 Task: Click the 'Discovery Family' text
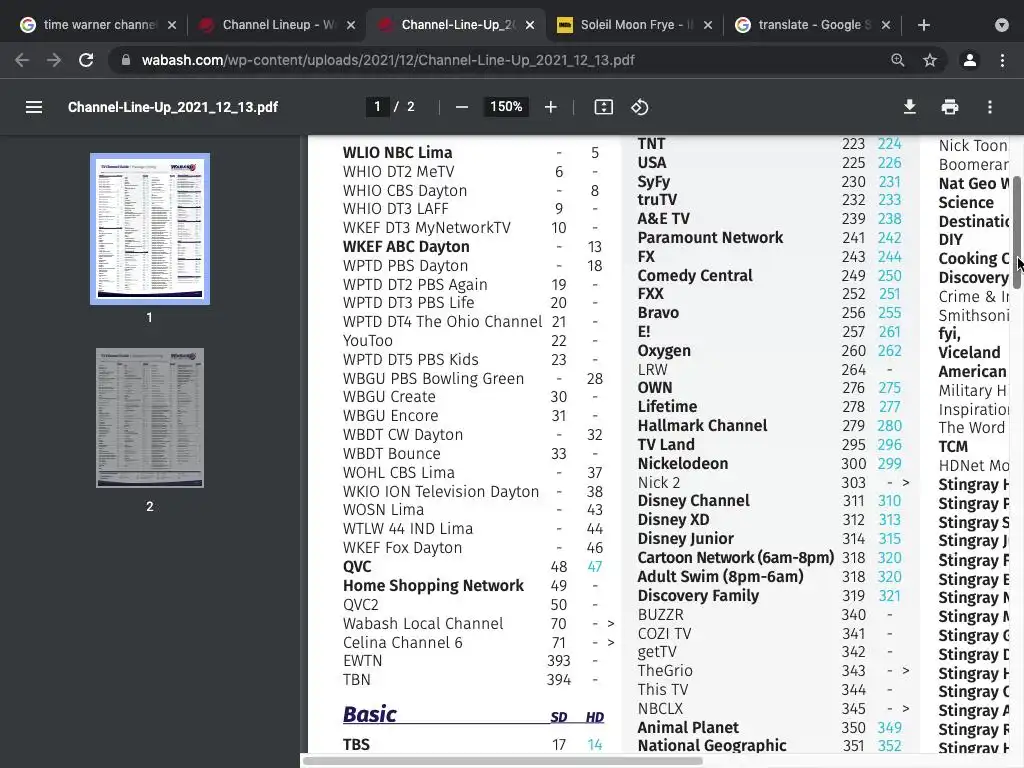coord(698,596)
